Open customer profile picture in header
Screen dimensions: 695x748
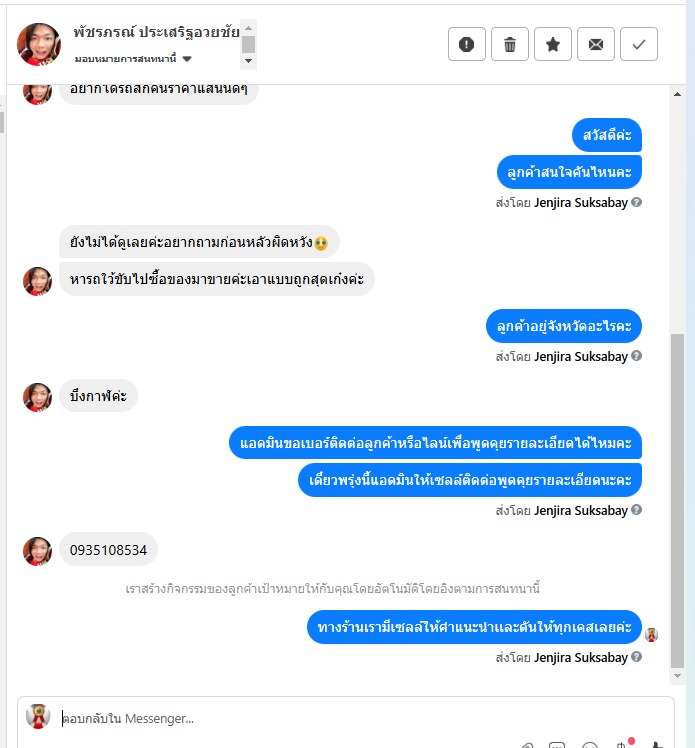point(39,44)
